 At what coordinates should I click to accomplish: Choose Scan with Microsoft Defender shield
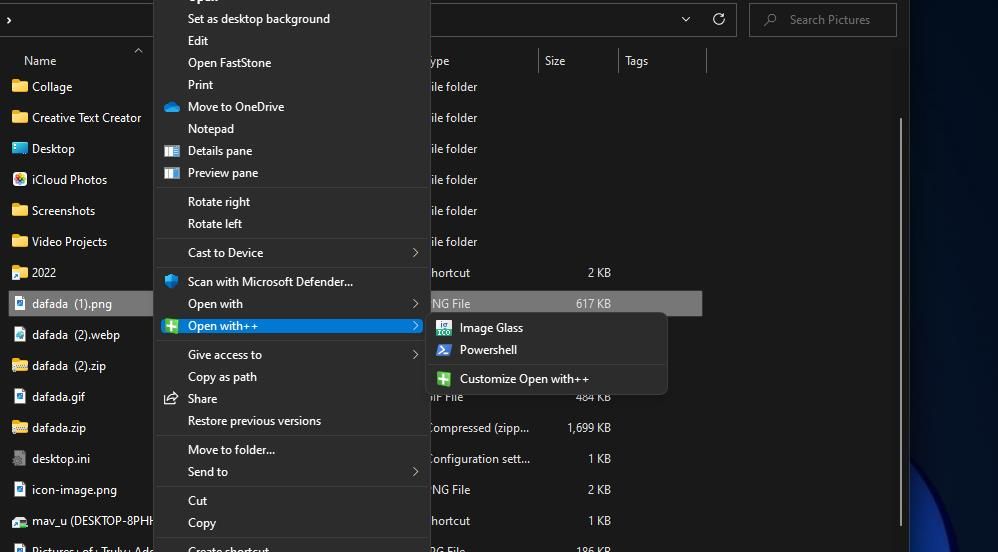click(x=172, y=282)
